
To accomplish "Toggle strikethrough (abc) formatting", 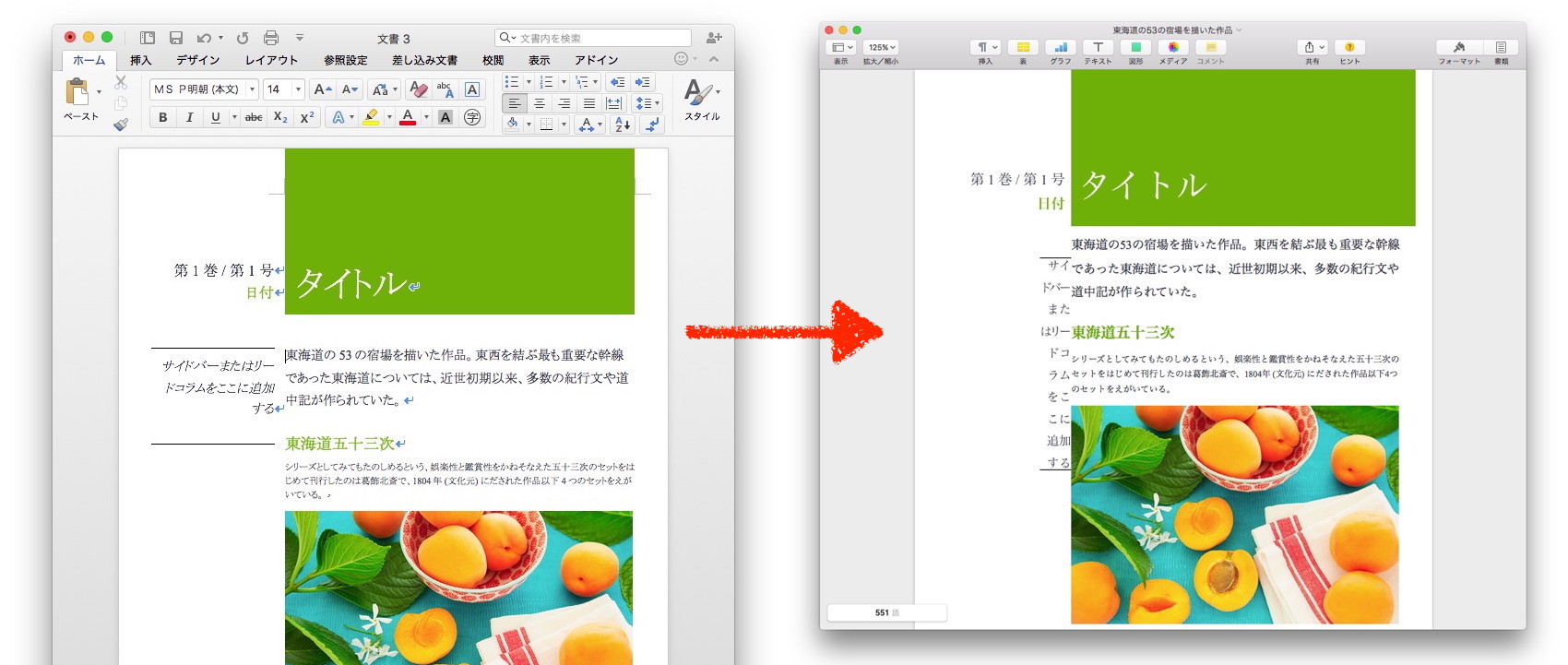I will point(254,117).
